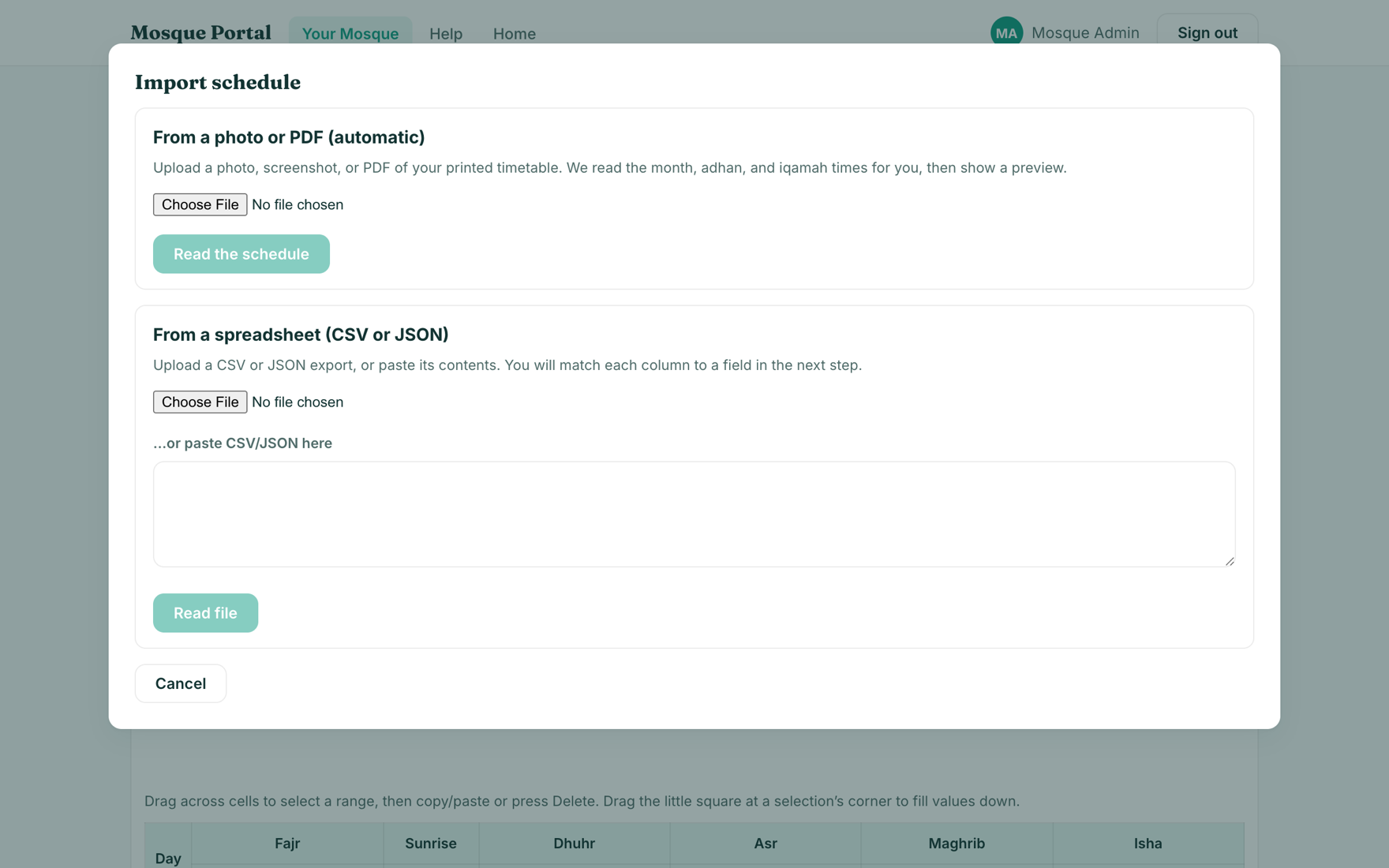Image resolution: width=1389 pixels, height=868 pixels.
Task: Select the Dhuhr column header
Action: tap(574, 844)
